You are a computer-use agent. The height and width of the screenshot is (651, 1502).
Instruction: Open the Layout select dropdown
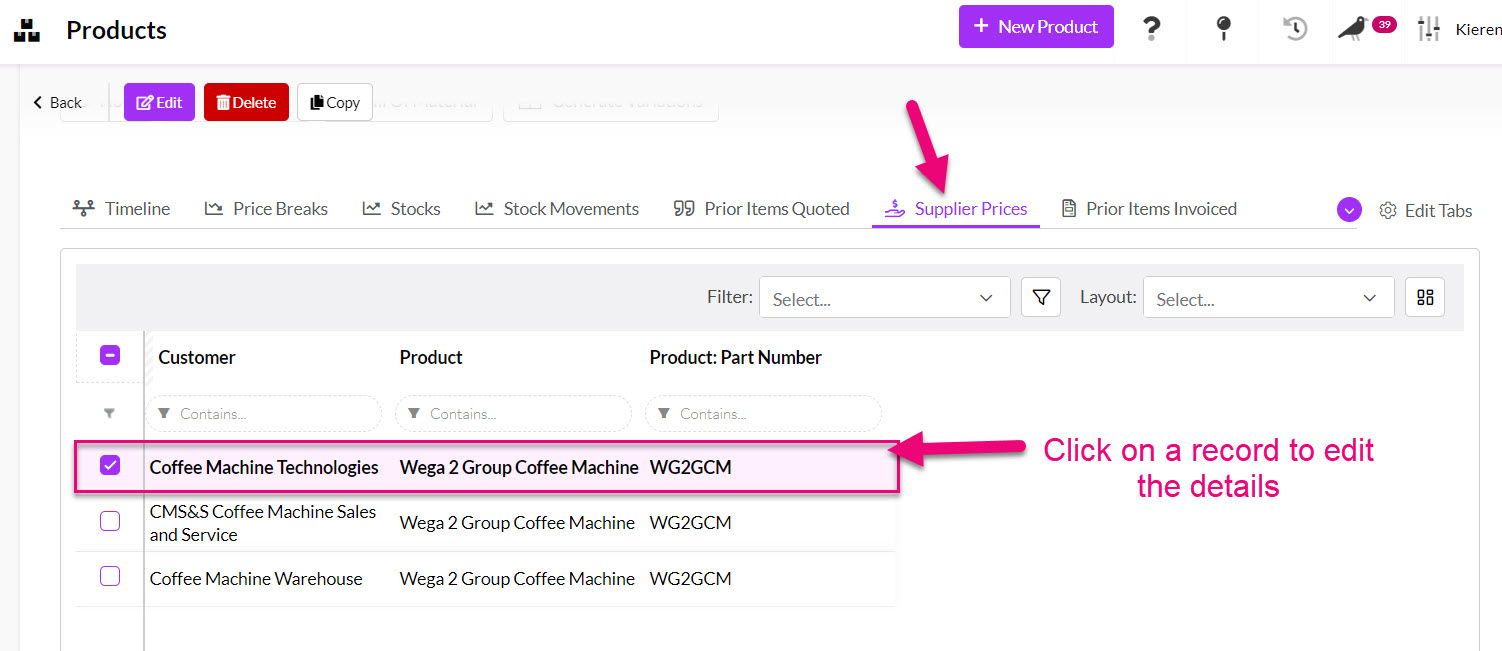[x=1268, y=298]
